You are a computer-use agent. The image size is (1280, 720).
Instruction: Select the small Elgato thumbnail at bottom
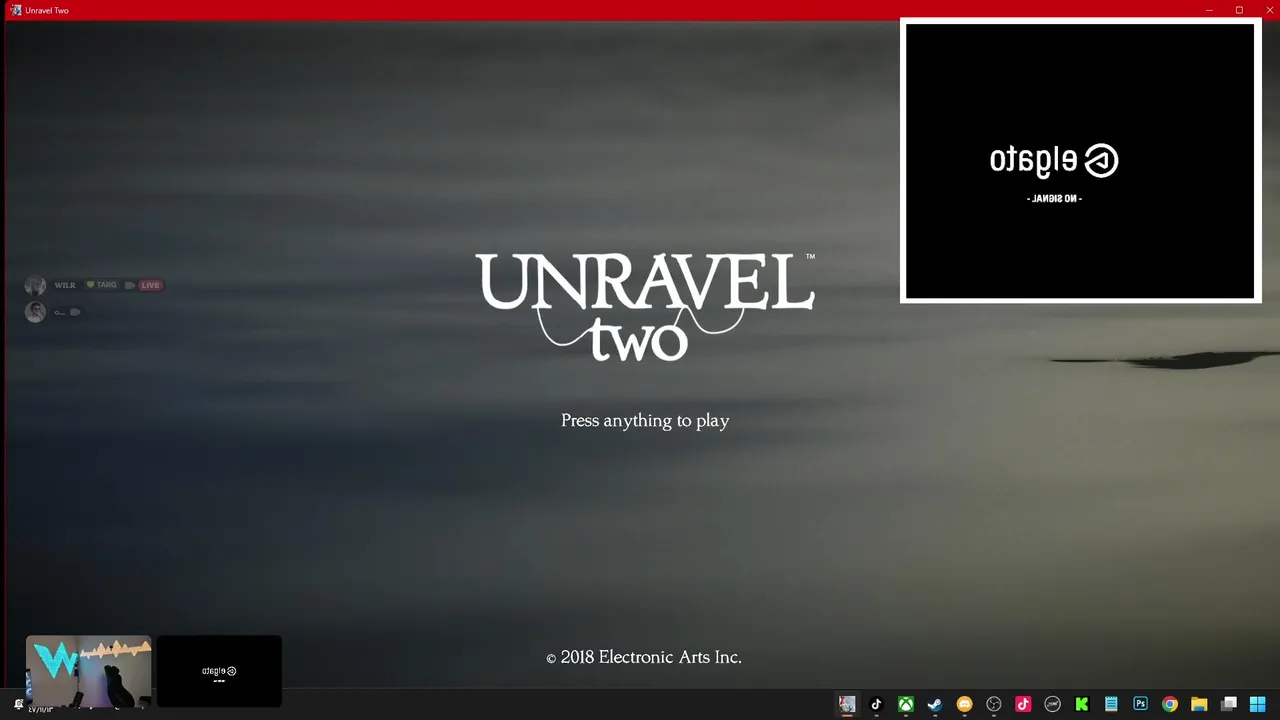[219, 671]
